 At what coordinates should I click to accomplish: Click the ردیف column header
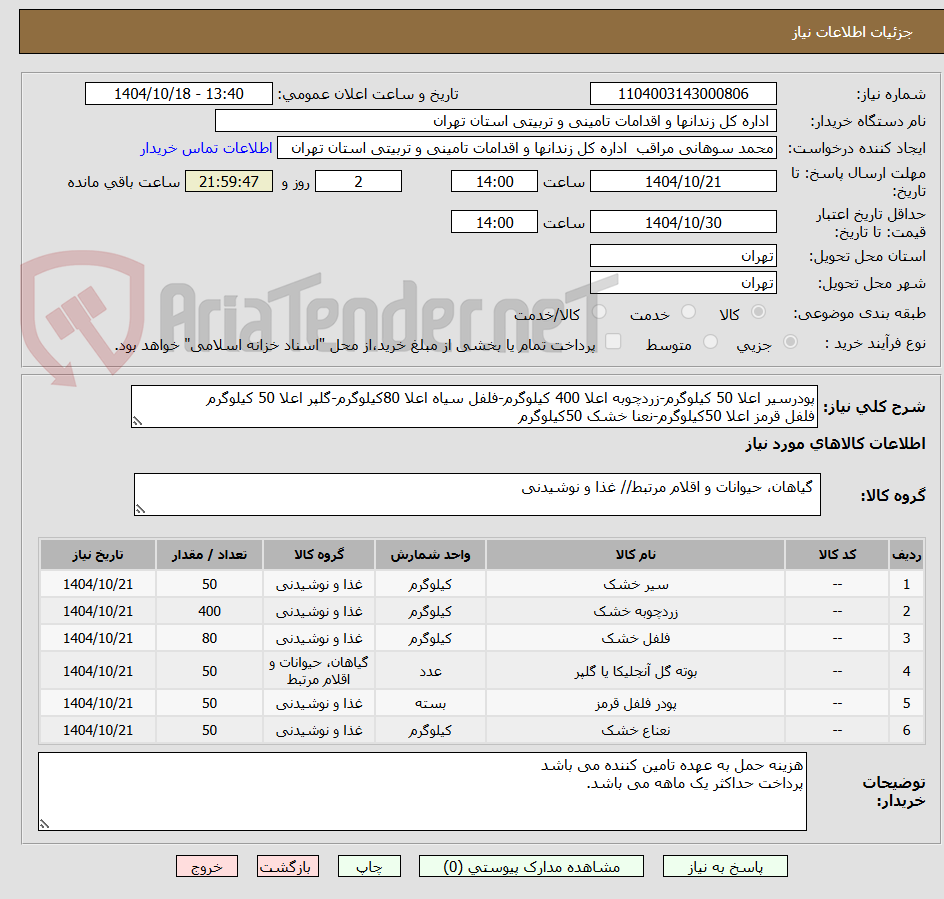906,555
